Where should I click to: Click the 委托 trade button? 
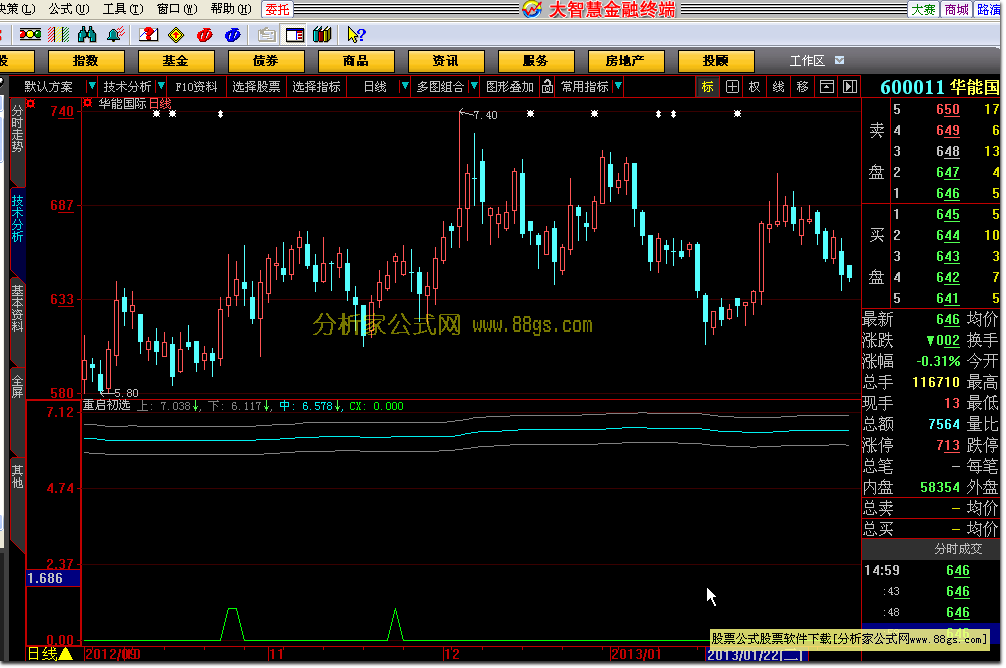click(277, 9)
